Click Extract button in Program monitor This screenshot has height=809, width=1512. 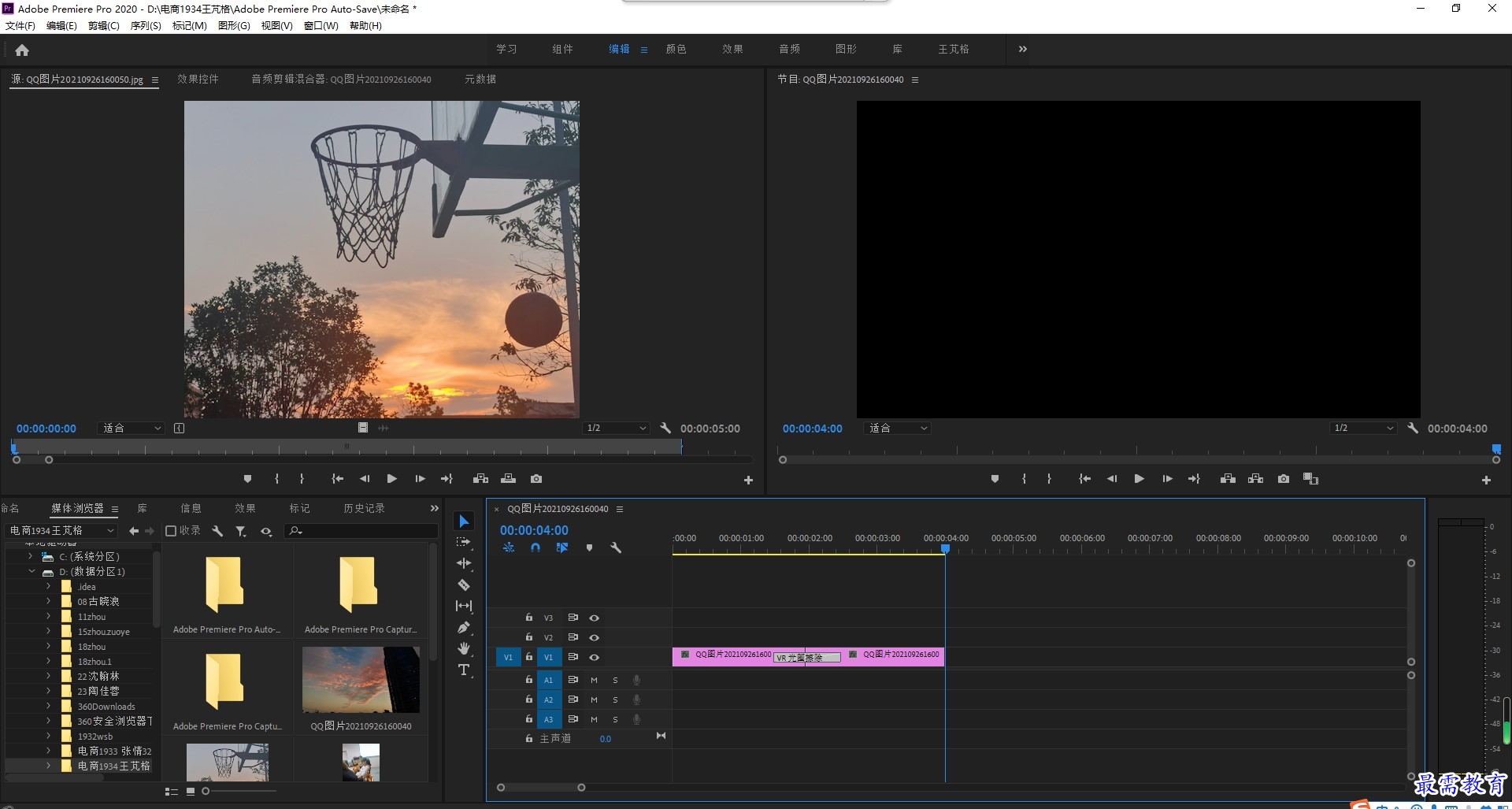[1256, 479]
